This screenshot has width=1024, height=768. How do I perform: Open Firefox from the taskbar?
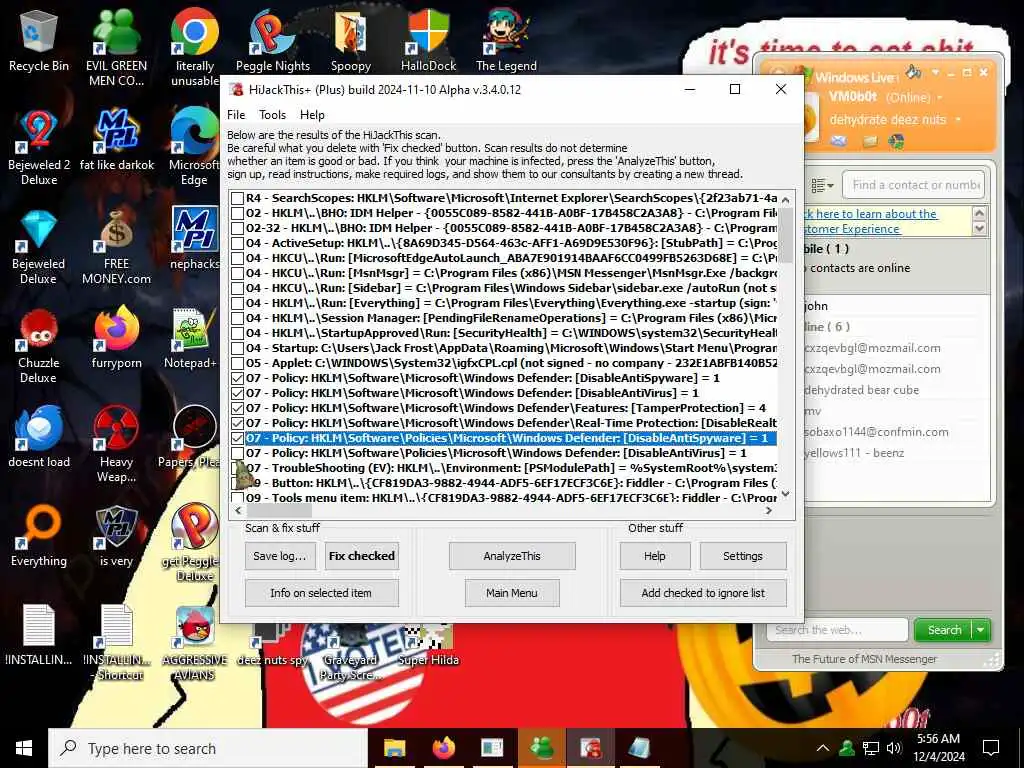pyautogui.click(x=443, y=748)
